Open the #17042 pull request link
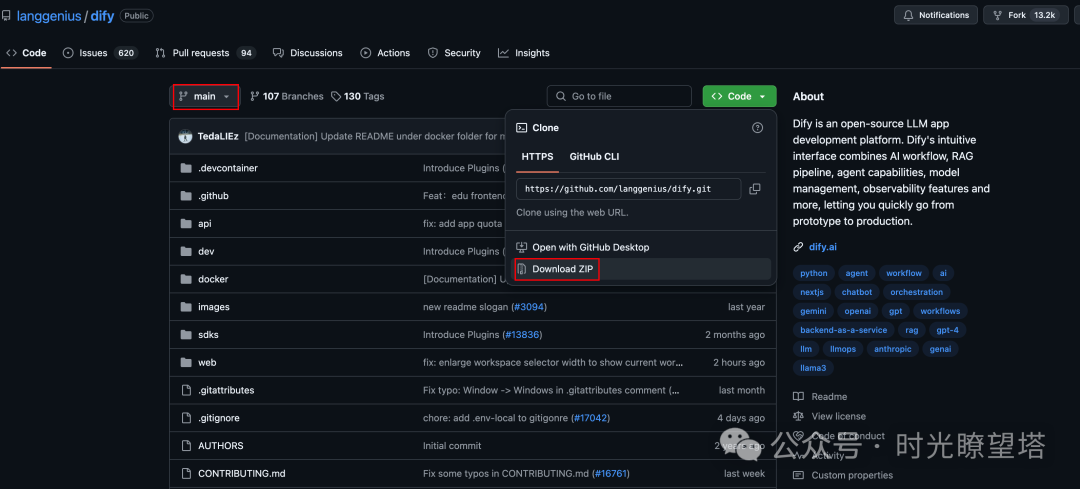 click(591, 418)
